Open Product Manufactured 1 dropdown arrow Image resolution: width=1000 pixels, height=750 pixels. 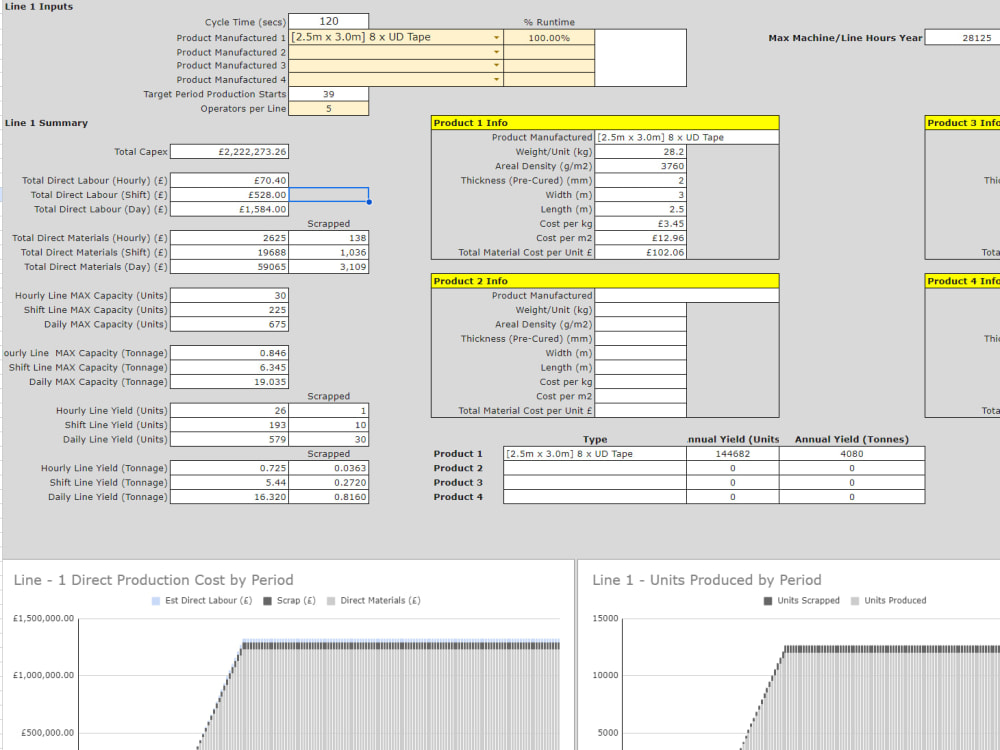click(x=496, y=38)
